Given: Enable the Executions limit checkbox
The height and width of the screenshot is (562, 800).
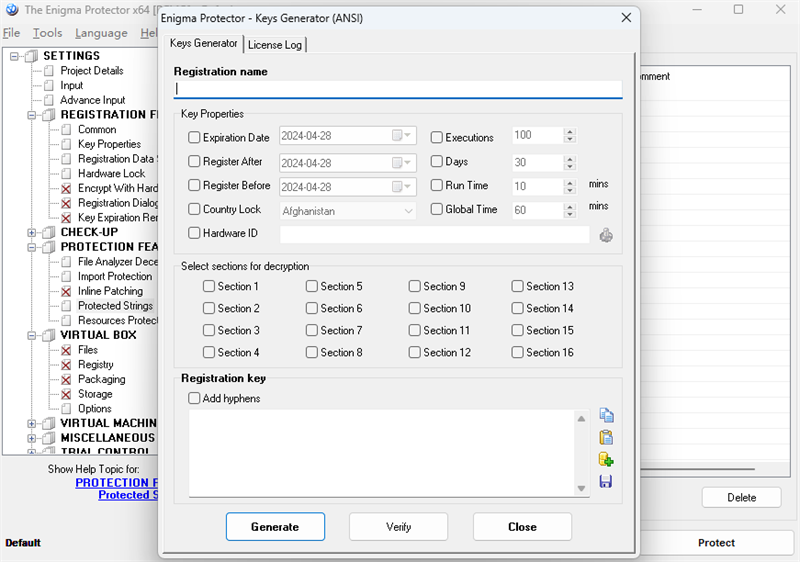Looking at the screenshot, I should pos(436,137).
